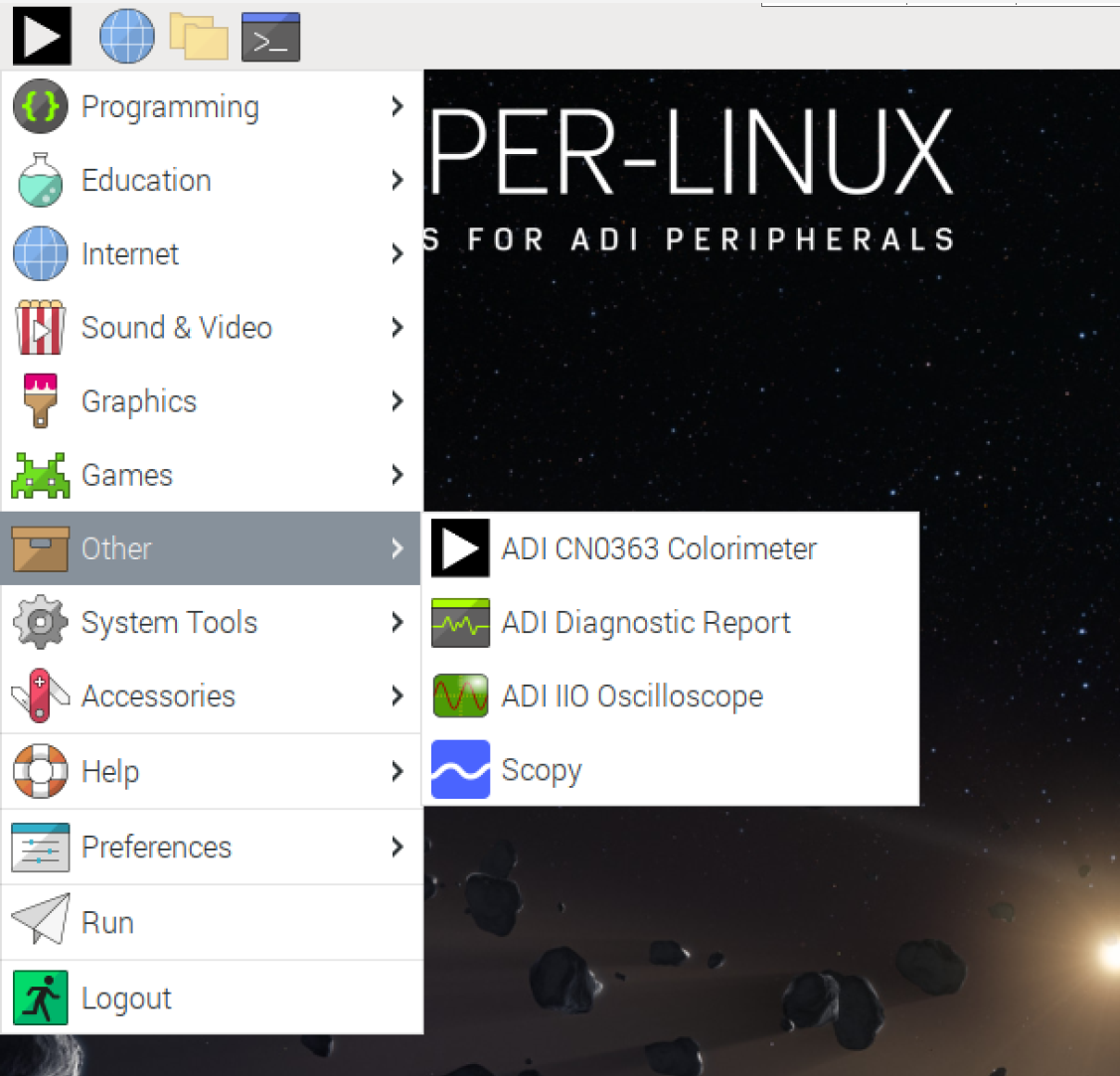Expand the Accessories submenu arrow

click(x=398, y=695)
